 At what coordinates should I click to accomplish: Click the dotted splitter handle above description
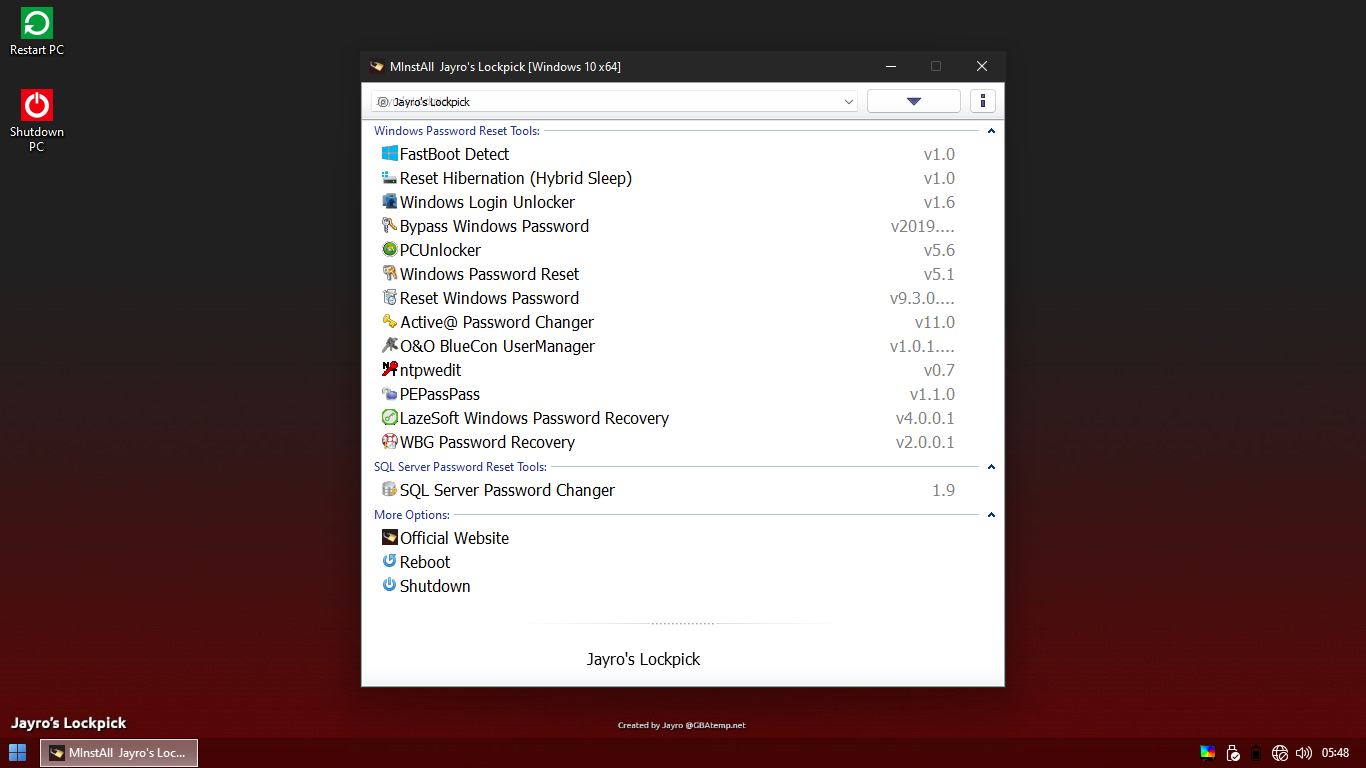[x=683, y=623]
